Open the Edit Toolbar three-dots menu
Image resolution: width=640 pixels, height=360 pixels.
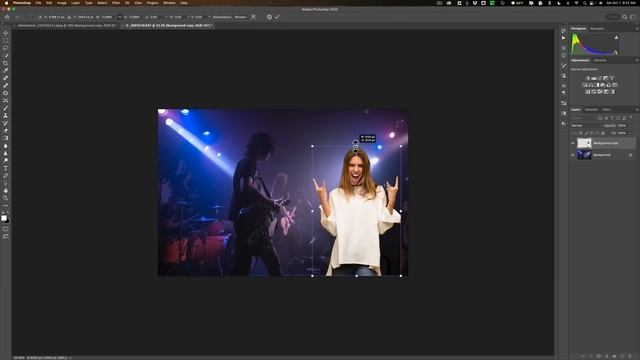(x=5, y=206)
